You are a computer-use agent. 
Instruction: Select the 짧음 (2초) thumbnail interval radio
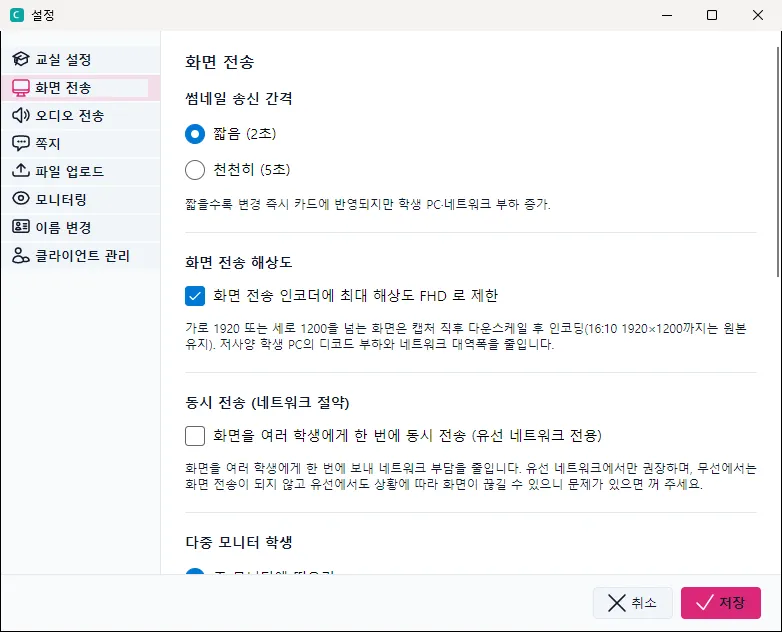[x=195, y=134]
